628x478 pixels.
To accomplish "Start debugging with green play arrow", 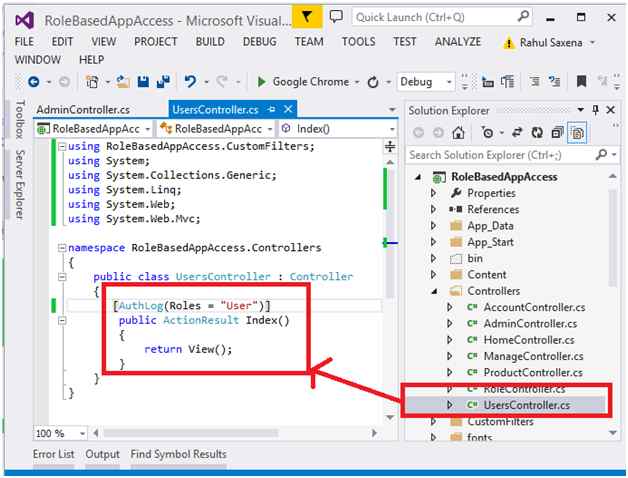I will pos(262,82).
